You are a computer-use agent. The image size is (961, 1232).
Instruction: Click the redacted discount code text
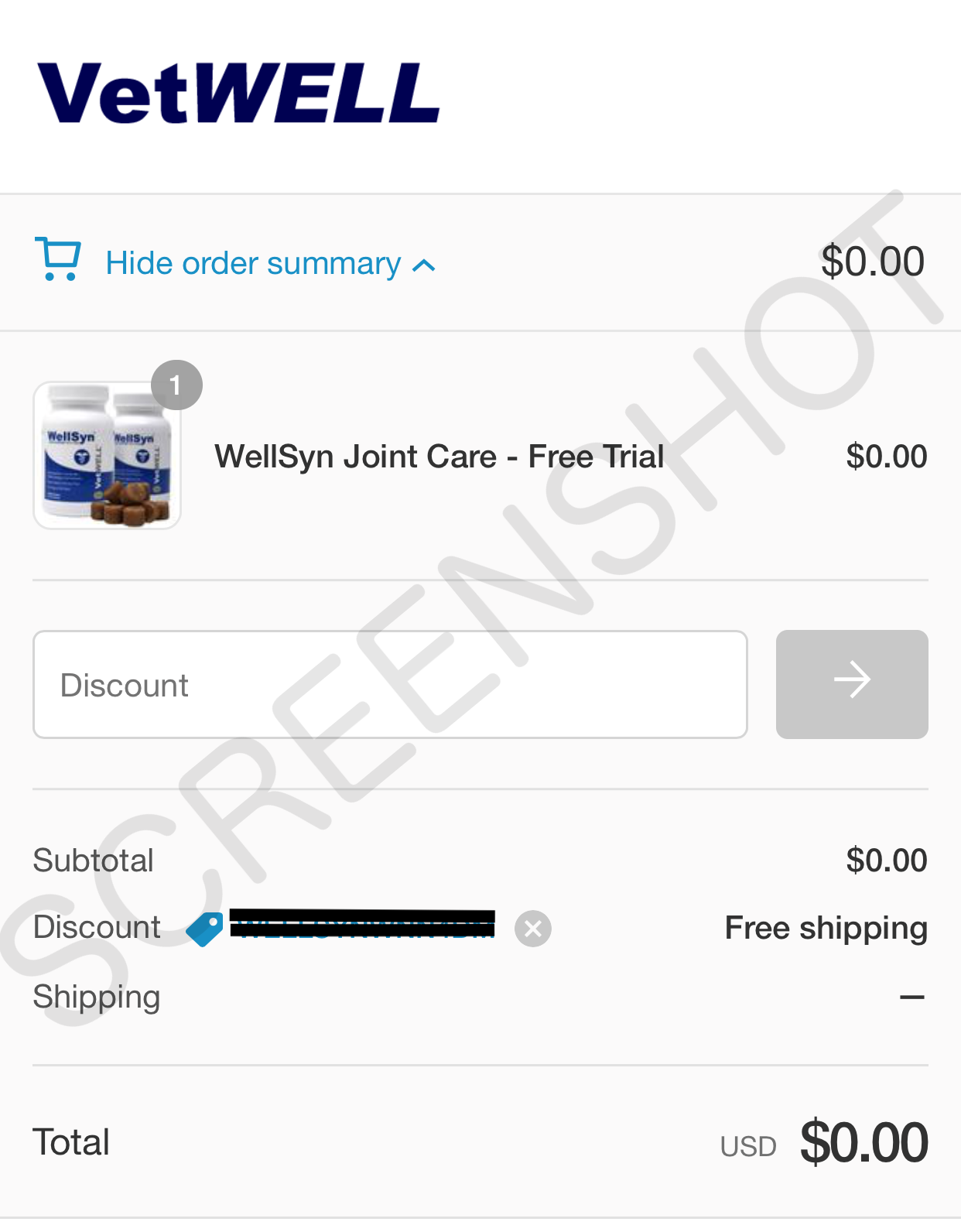(x=362, y=924)
